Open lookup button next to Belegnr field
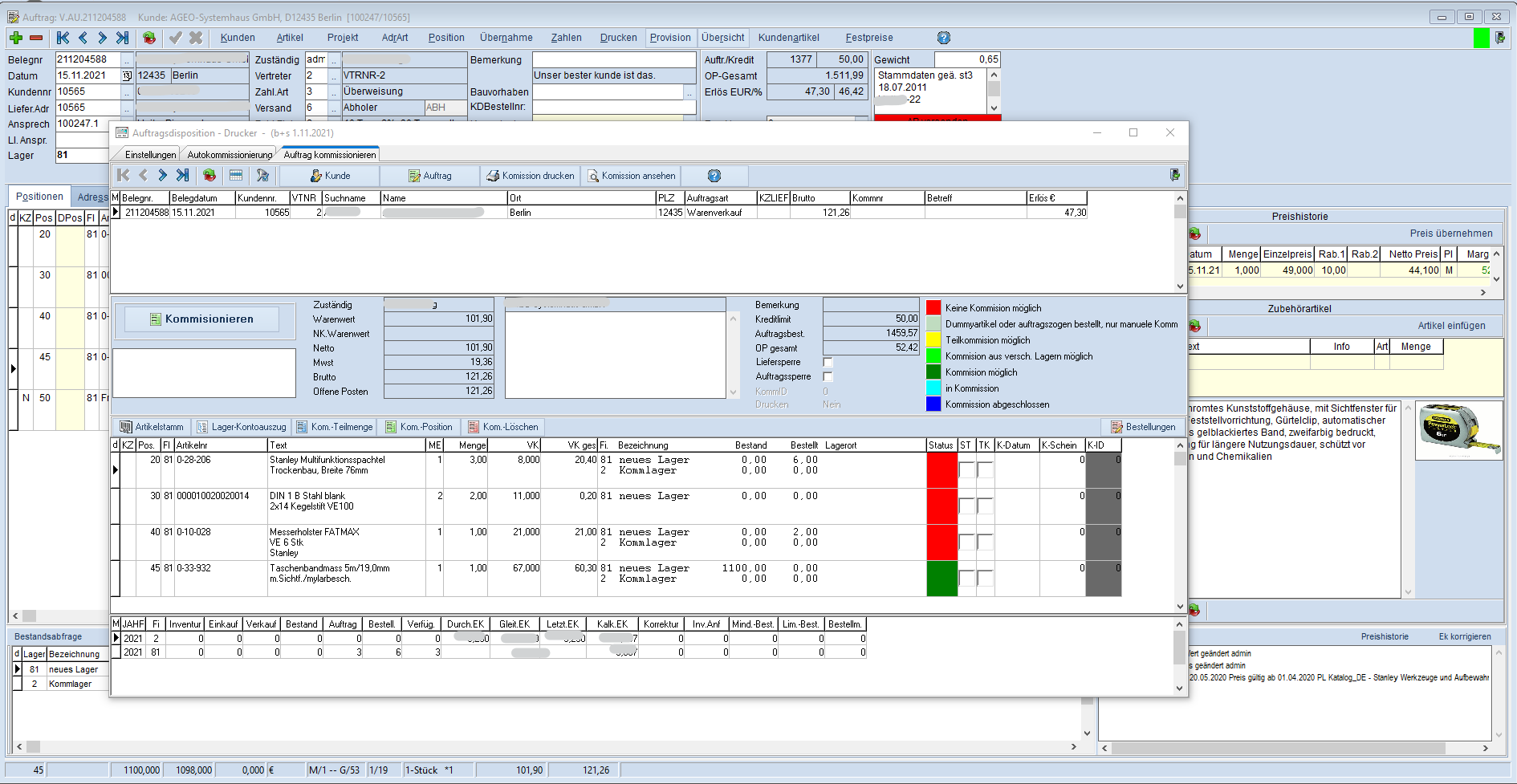 click(x=127, y=60)
